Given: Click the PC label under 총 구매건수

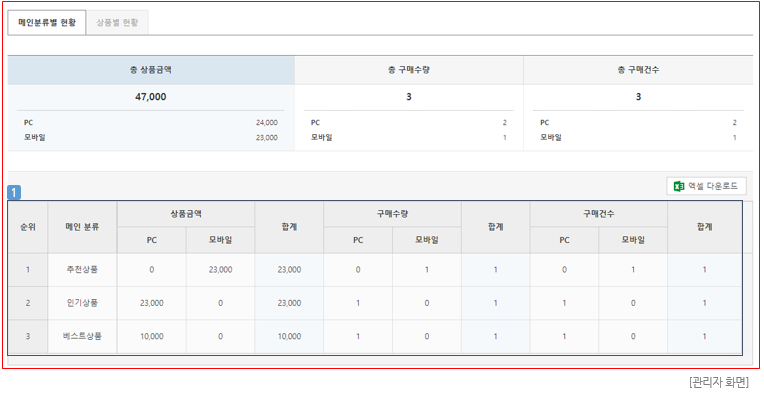Looking at the screenshot, I should click(545, 123).
